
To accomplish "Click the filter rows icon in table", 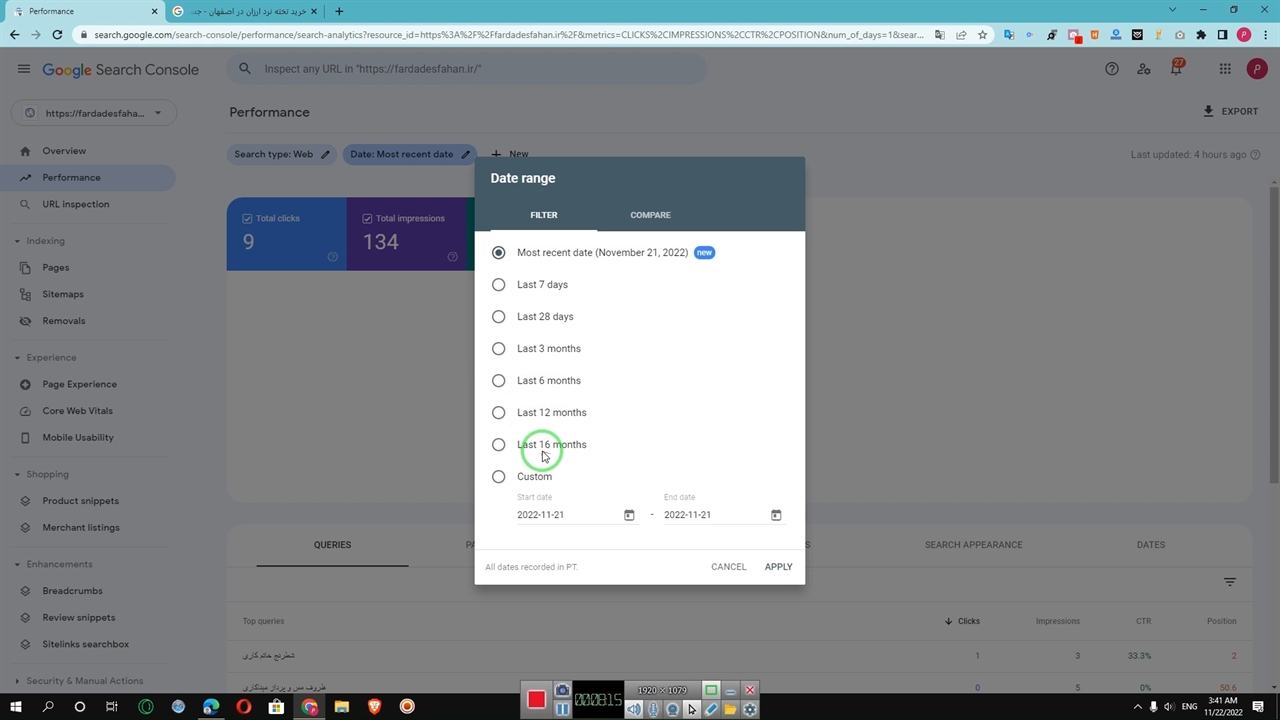I will click(1230, 582).
